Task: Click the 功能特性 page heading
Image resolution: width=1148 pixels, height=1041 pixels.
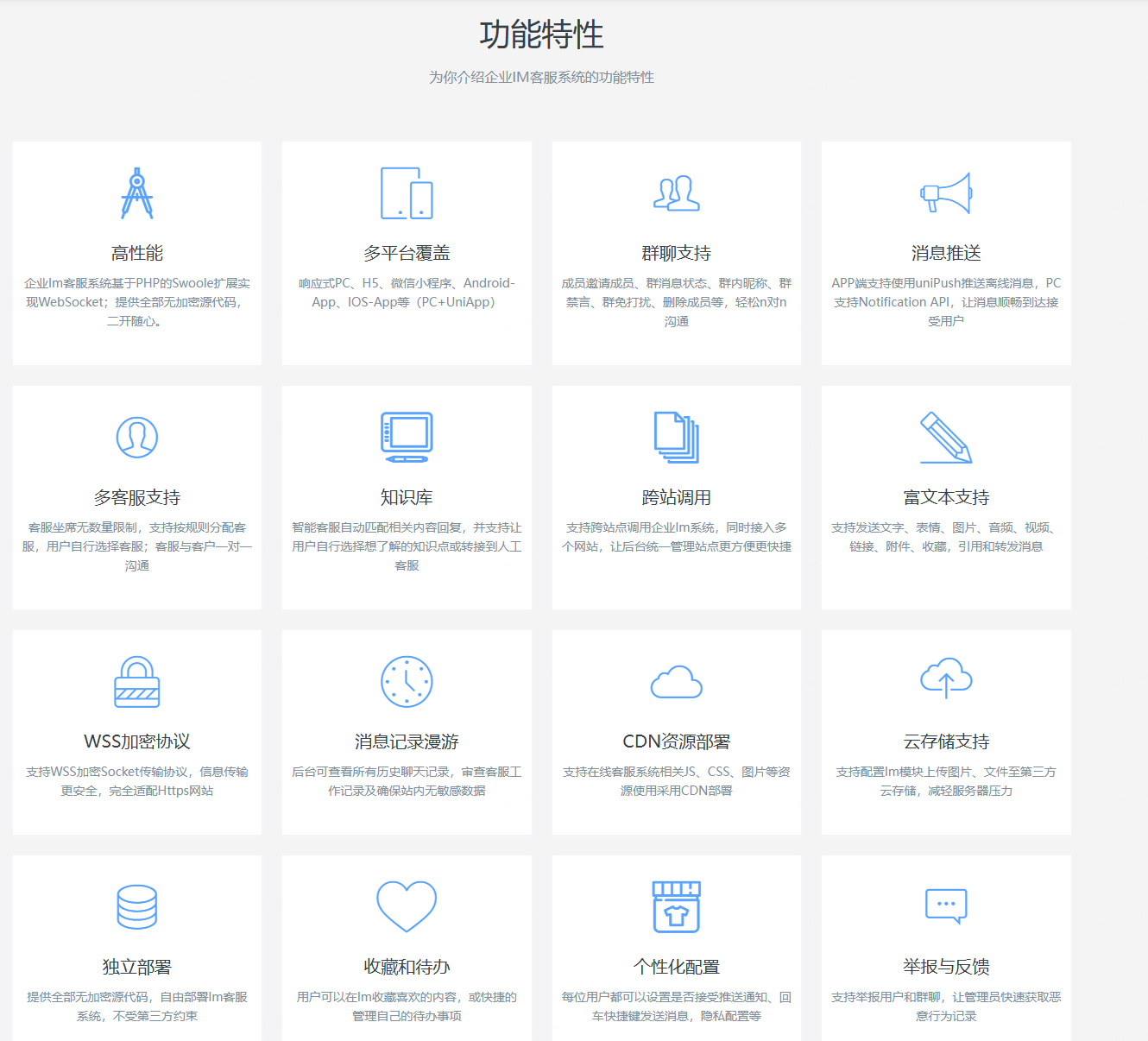Action: (541, 35)
